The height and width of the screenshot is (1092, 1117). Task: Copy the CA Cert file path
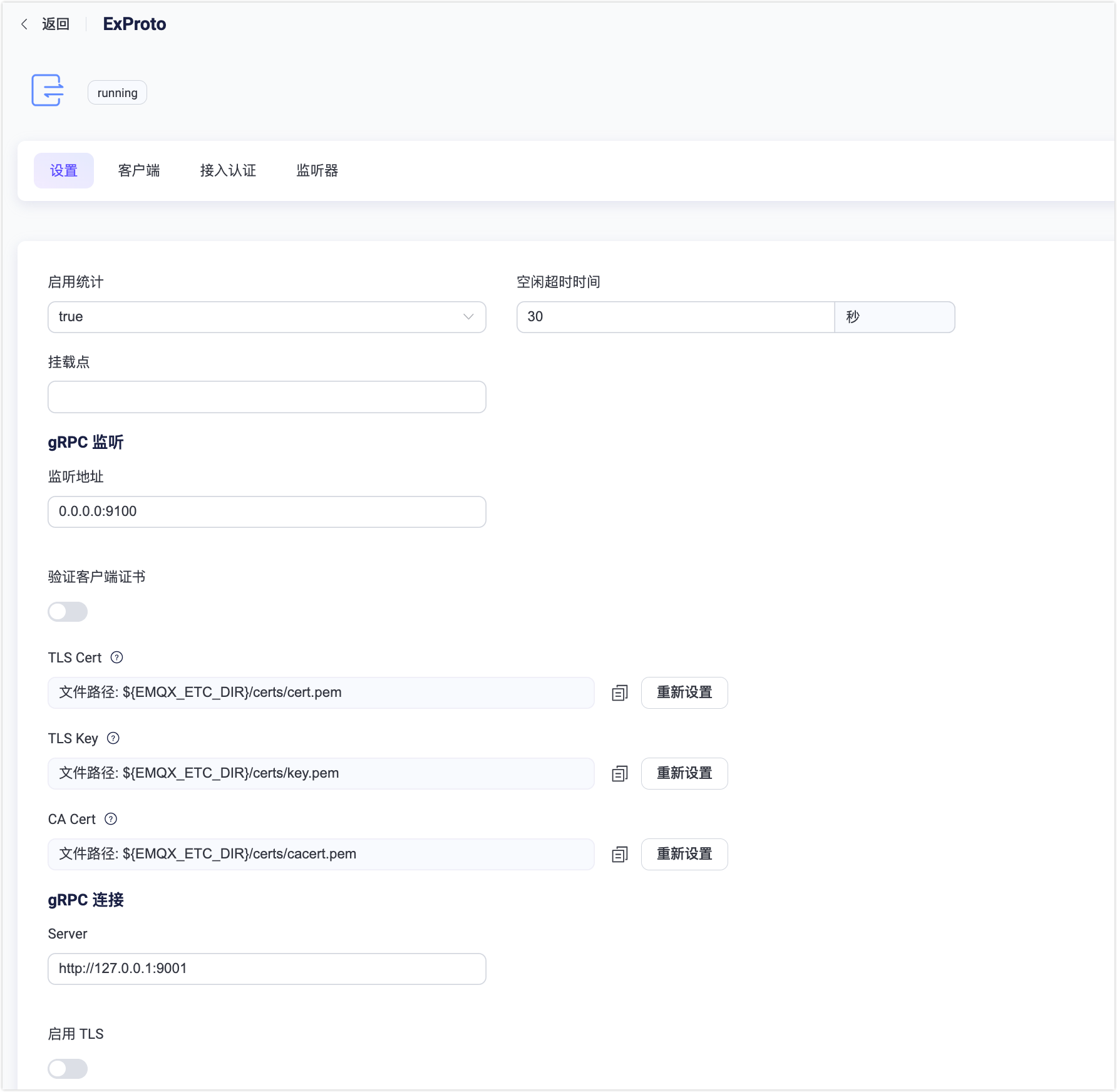pos(619,855)
